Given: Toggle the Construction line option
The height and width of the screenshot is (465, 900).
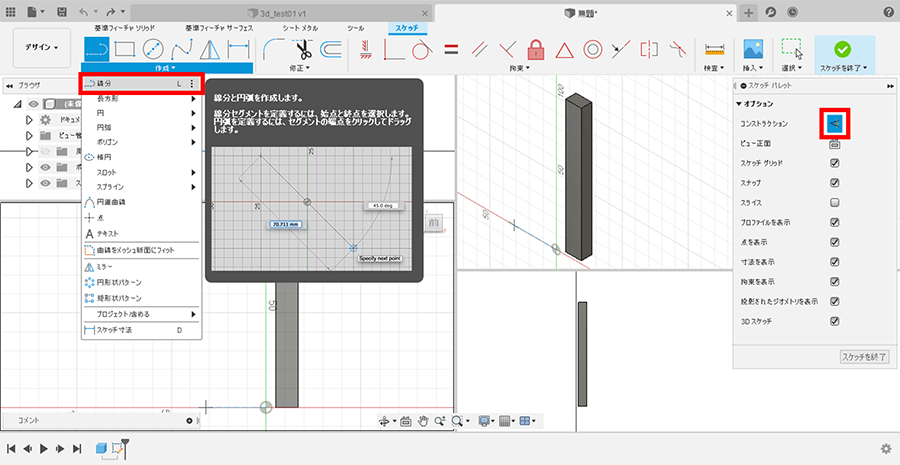Looking at the screenshot, I should pyautogui.click(x=835, y=123).
